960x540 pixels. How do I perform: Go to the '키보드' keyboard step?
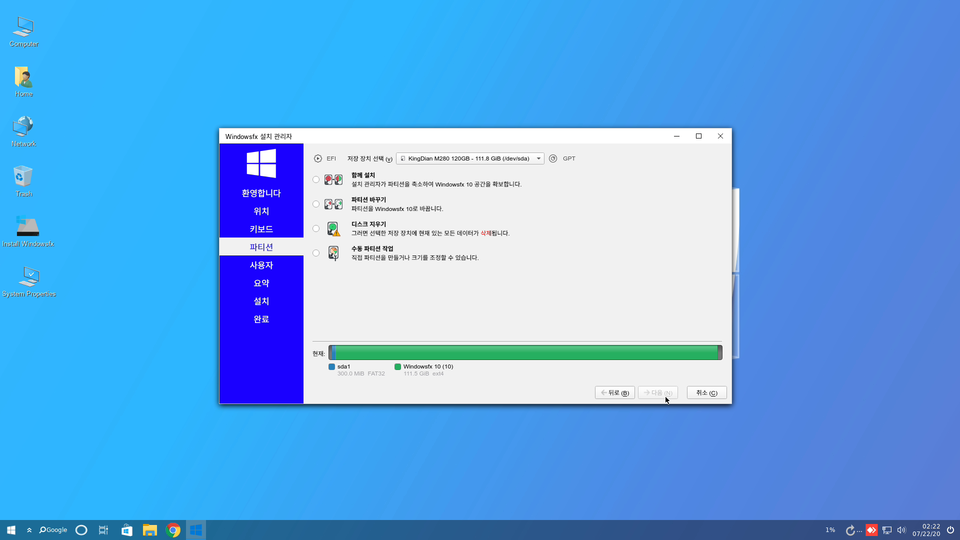point(261,229)
